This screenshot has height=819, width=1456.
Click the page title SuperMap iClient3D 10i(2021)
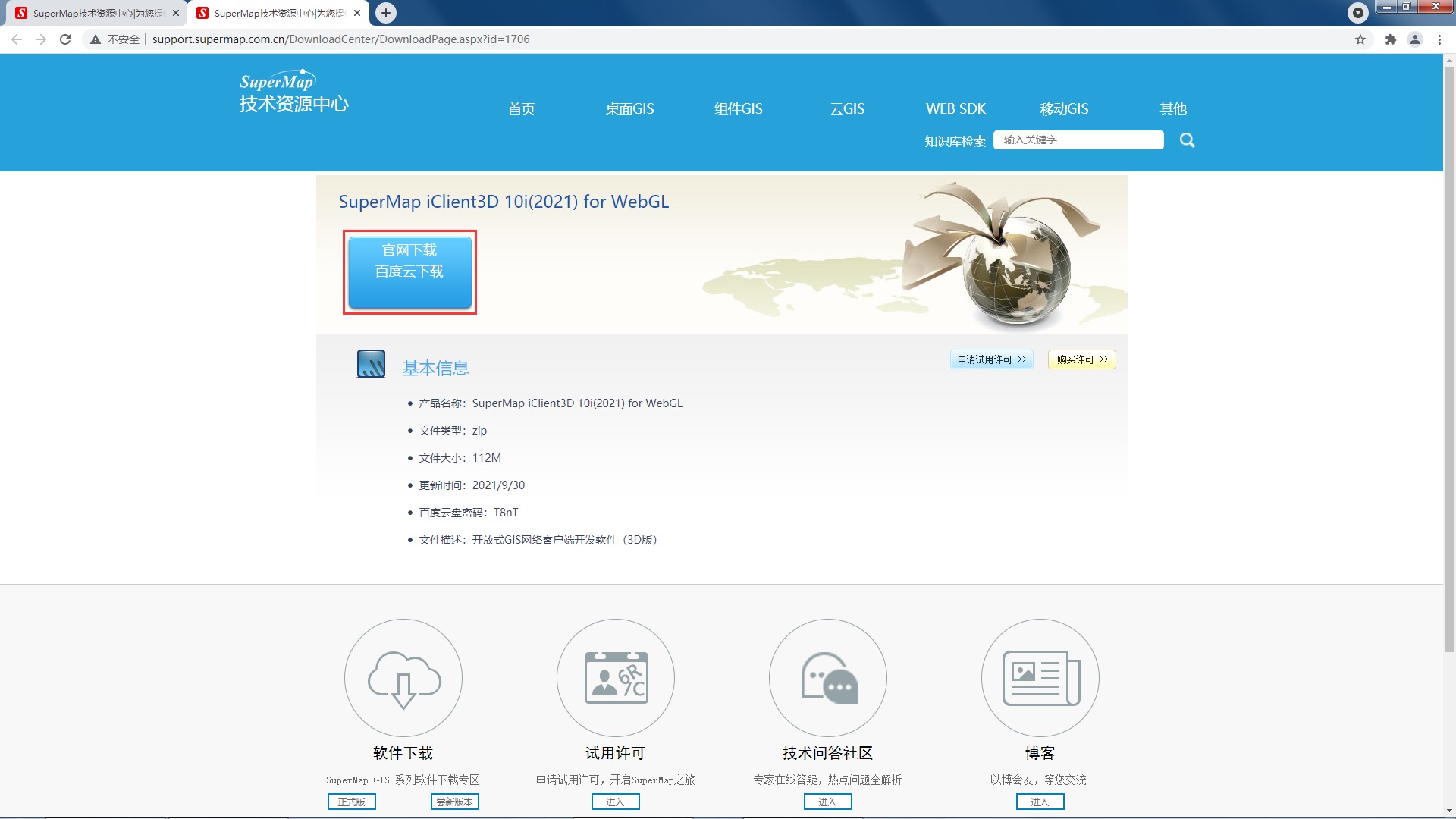(504, 202)
